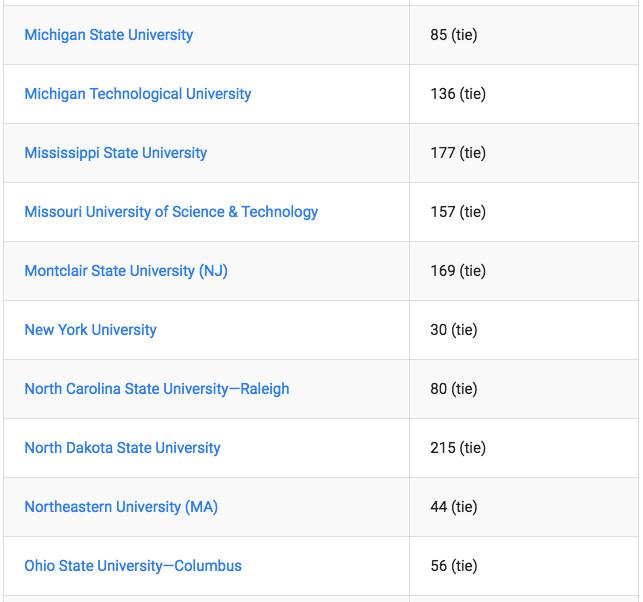Viewport: 643px width, 602px height.
Task: Open the New York University link
Action: (90, 330)
